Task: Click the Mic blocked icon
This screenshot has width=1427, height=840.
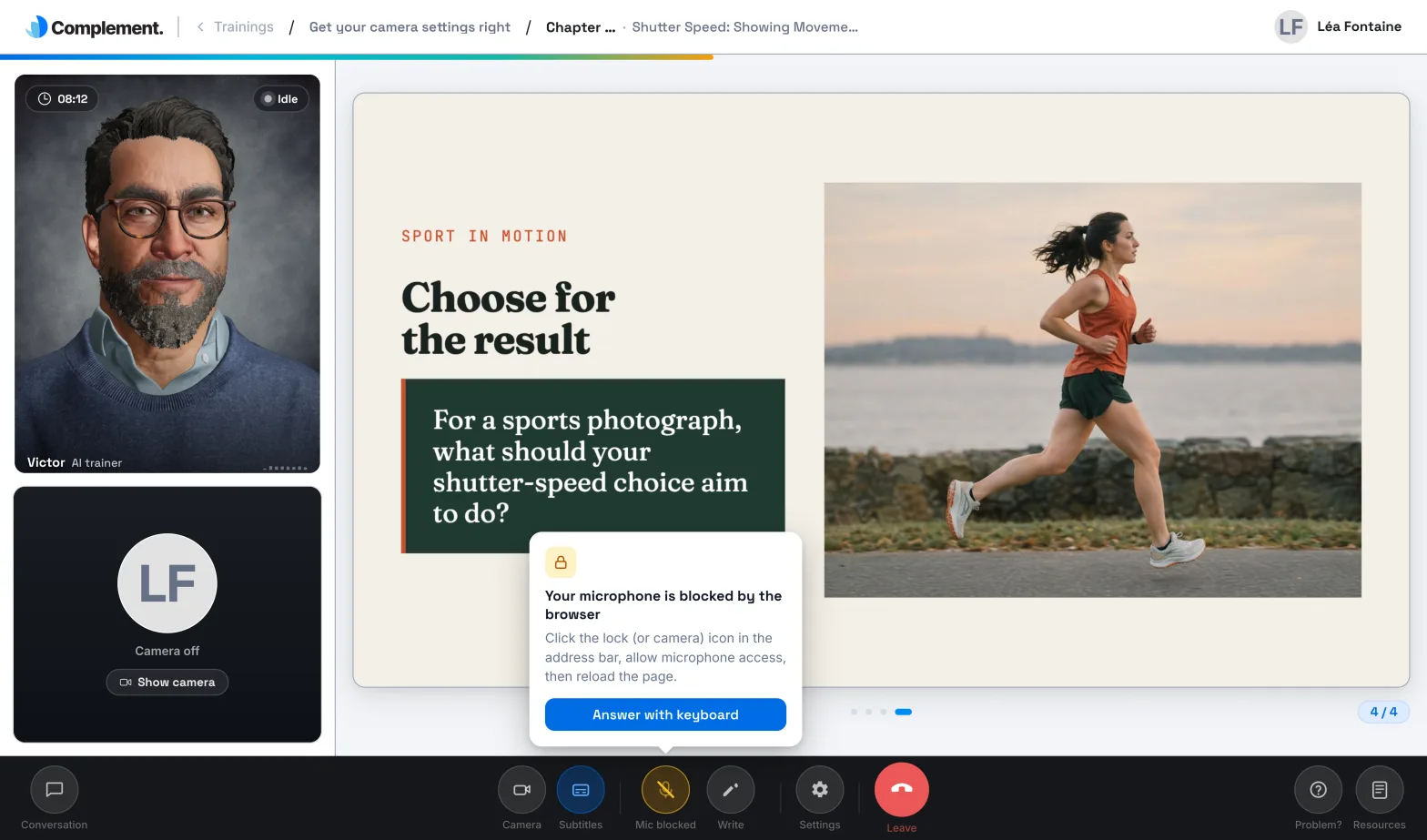Action: click(665, 790)
